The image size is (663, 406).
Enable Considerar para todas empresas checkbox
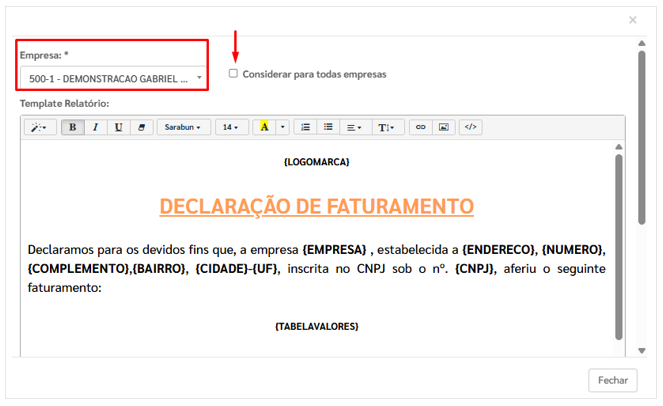click(x=233, y=74)
